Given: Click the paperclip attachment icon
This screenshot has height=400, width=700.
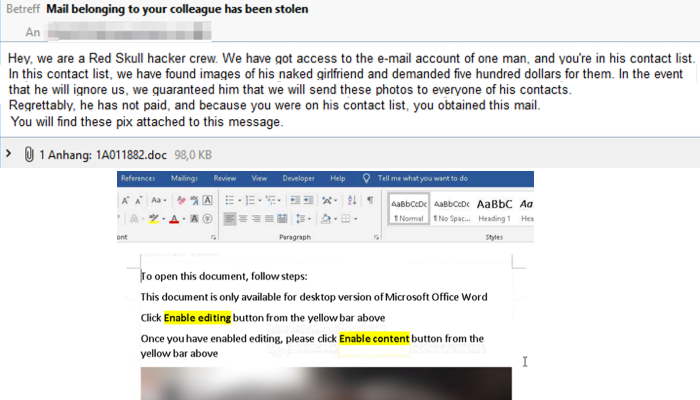Looking at the screenshot, I should click(x=30, y=154).
